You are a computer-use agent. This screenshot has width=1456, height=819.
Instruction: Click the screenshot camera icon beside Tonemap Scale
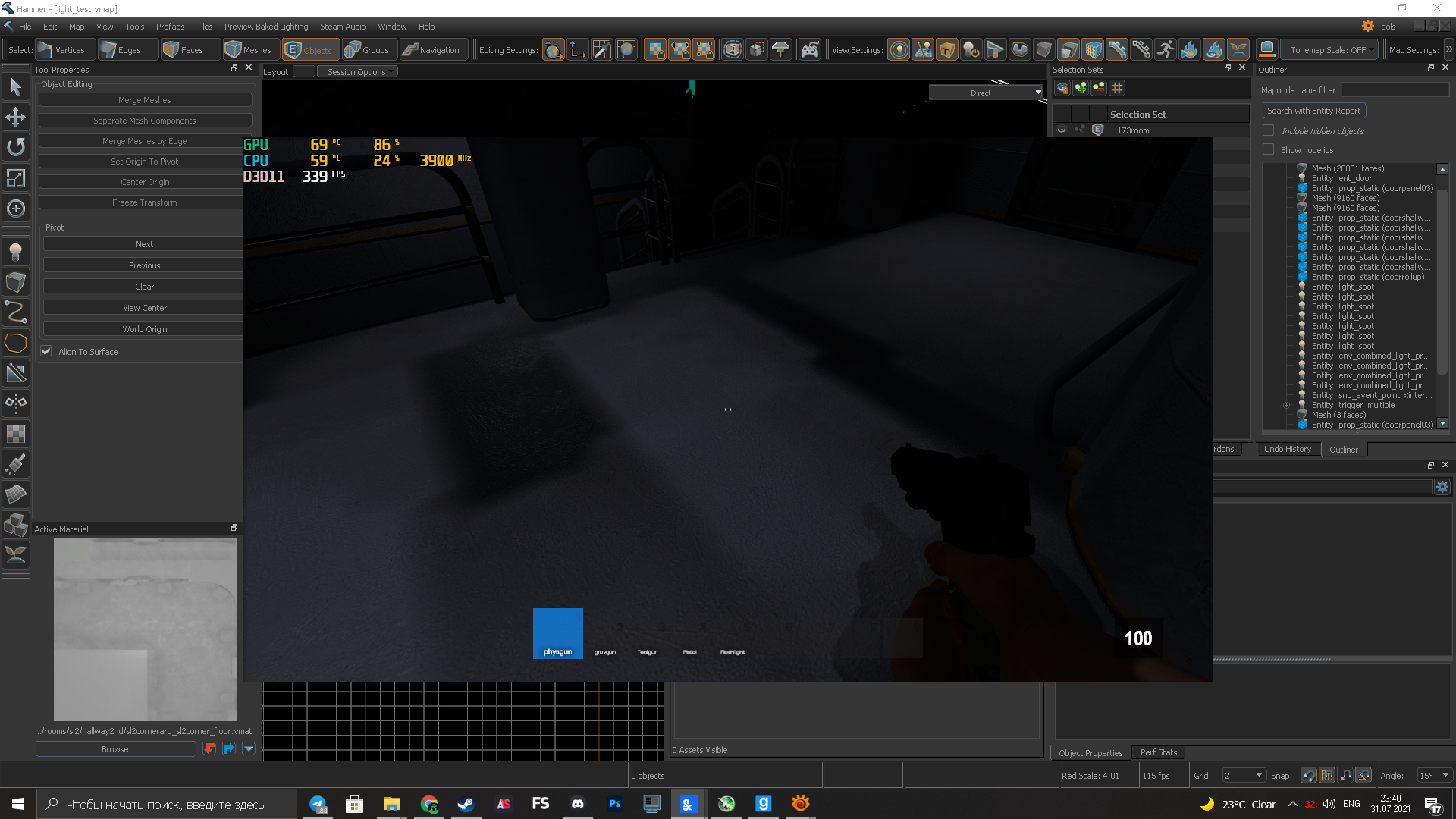[1266, 48]
